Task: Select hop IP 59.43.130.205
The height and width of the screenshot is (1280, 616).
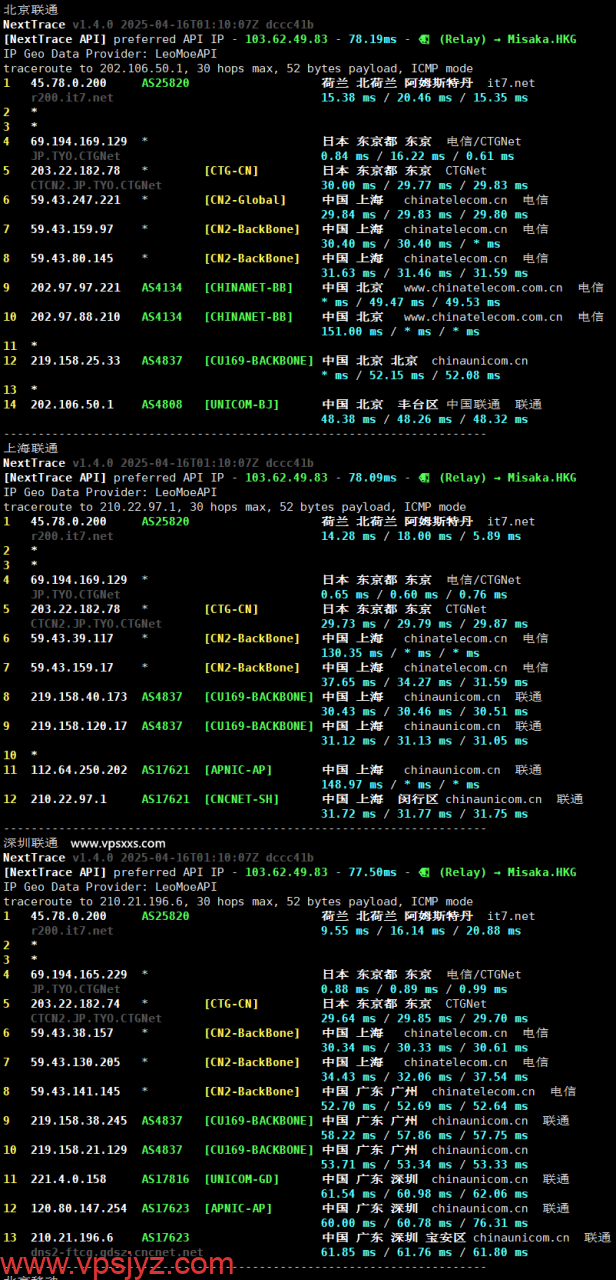Action: pyautogui.click(x=76, y=1062)
